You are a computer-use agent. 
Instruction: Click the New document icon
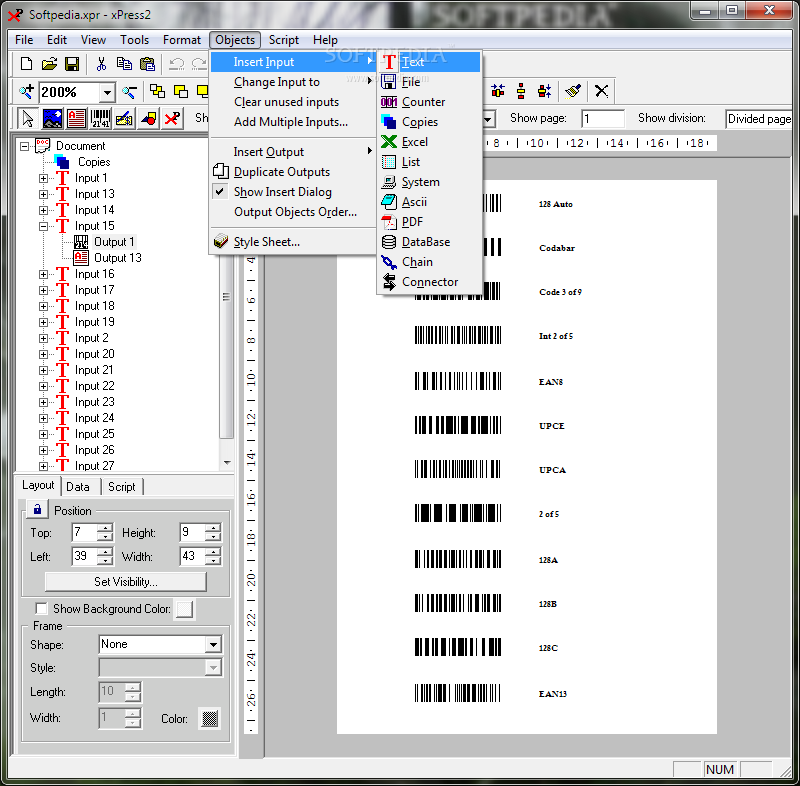point(26,64)
